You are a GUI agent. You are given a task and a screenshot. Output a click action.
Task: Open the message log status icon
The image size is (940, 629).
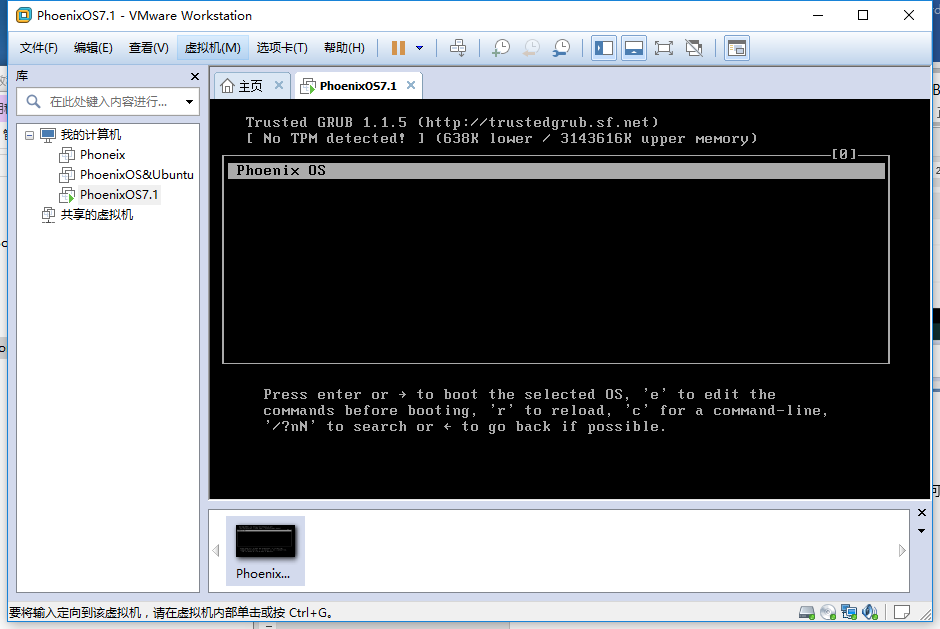click(x=902, y=612)
